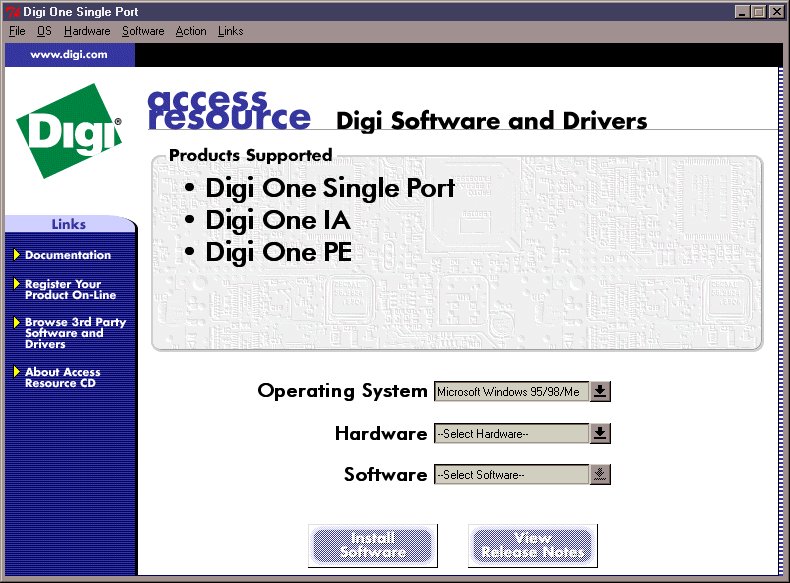
Task: Click the green Digi logo
Action: [x=68, y=131]
